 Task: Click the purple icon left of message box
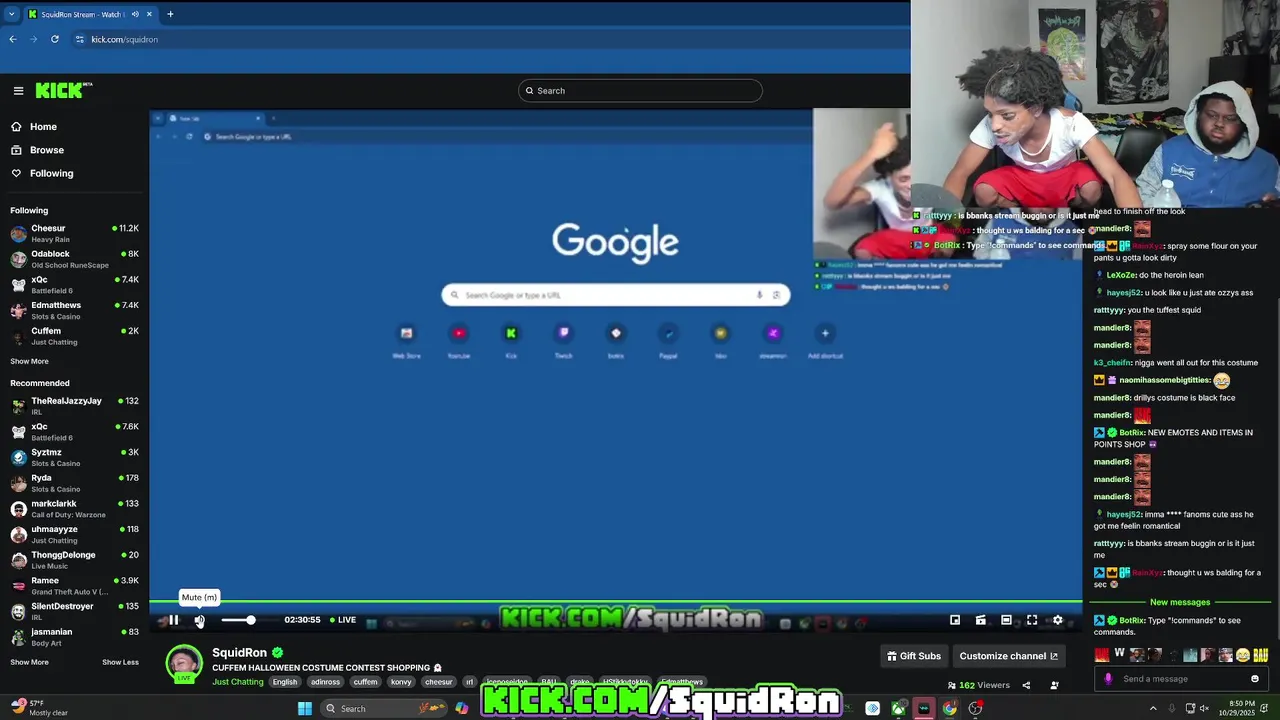pyautogui.click(x=1108, y=679)
